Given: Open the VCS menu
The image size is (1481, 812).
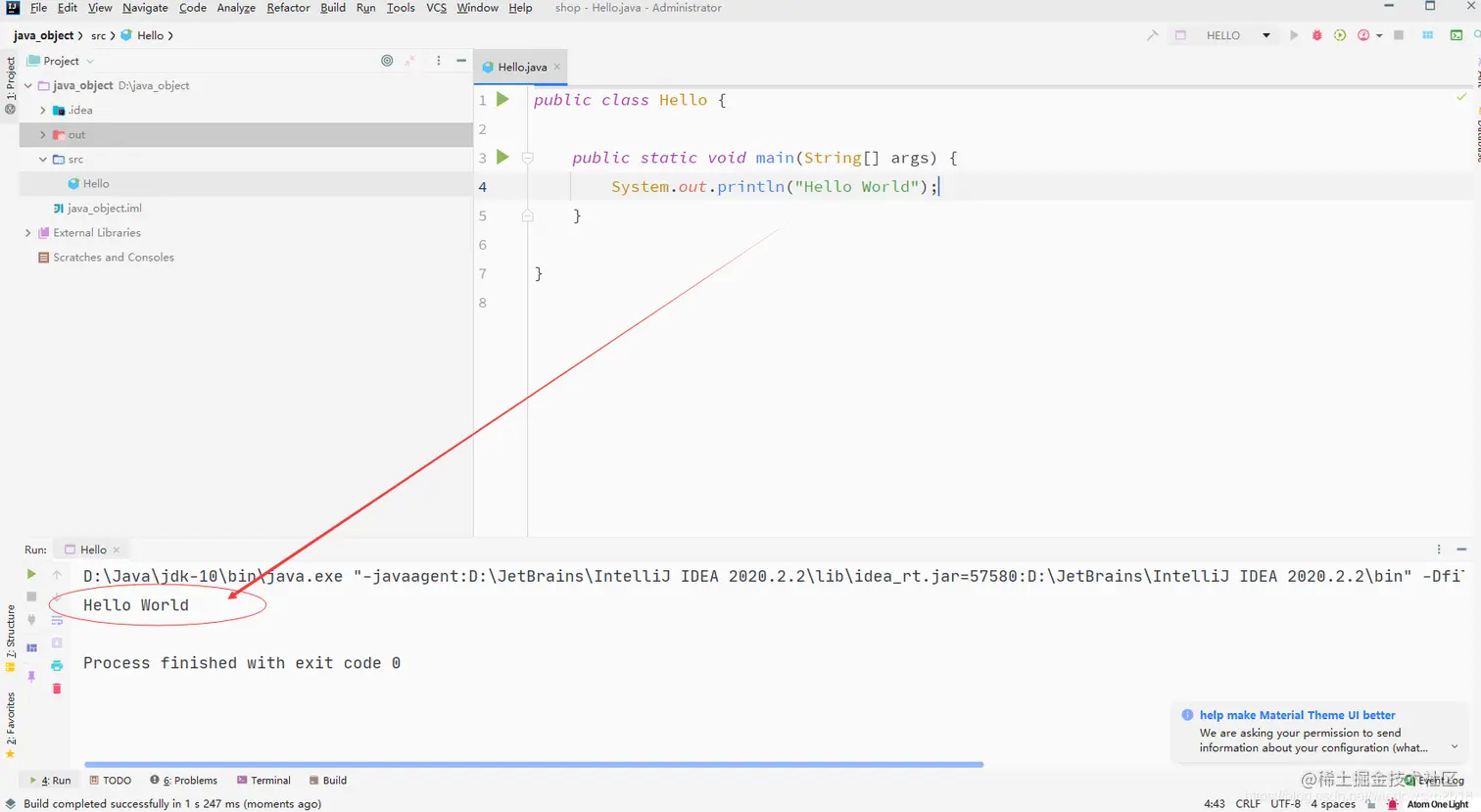Looking at the screenshot, I should [x=436, y=8].
